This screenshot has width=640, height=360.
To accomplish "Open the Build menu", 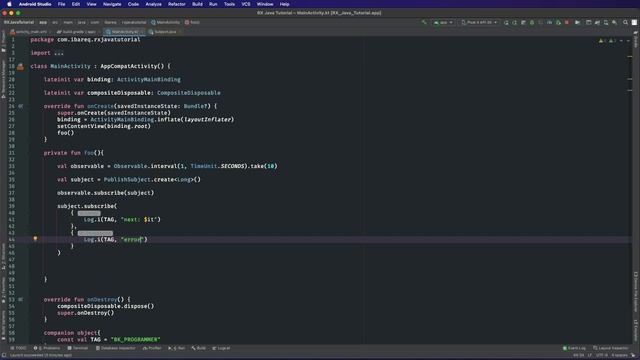I will [x=198, y=4].
